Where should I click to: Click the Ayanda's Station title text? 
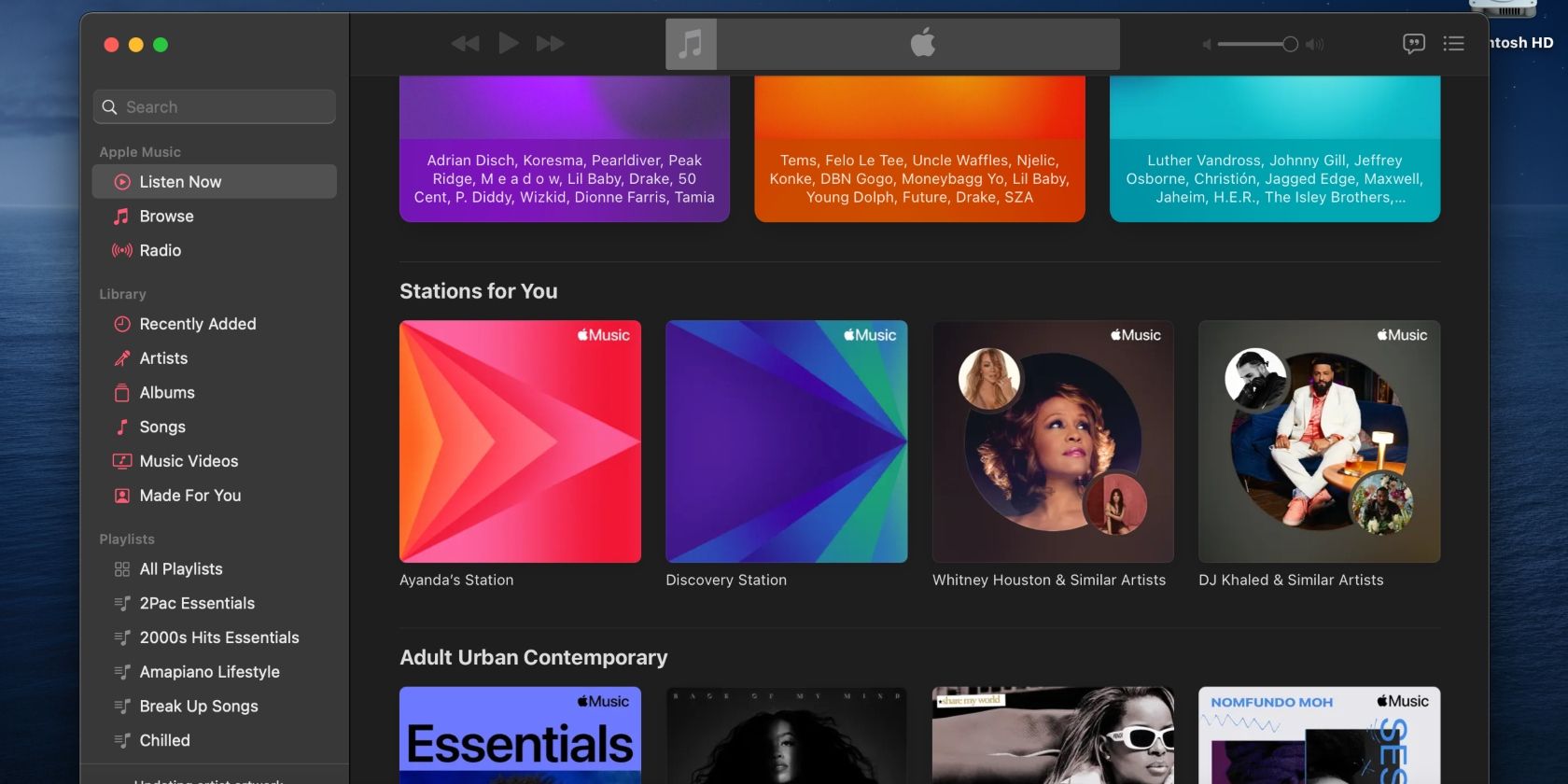point(456,580)
